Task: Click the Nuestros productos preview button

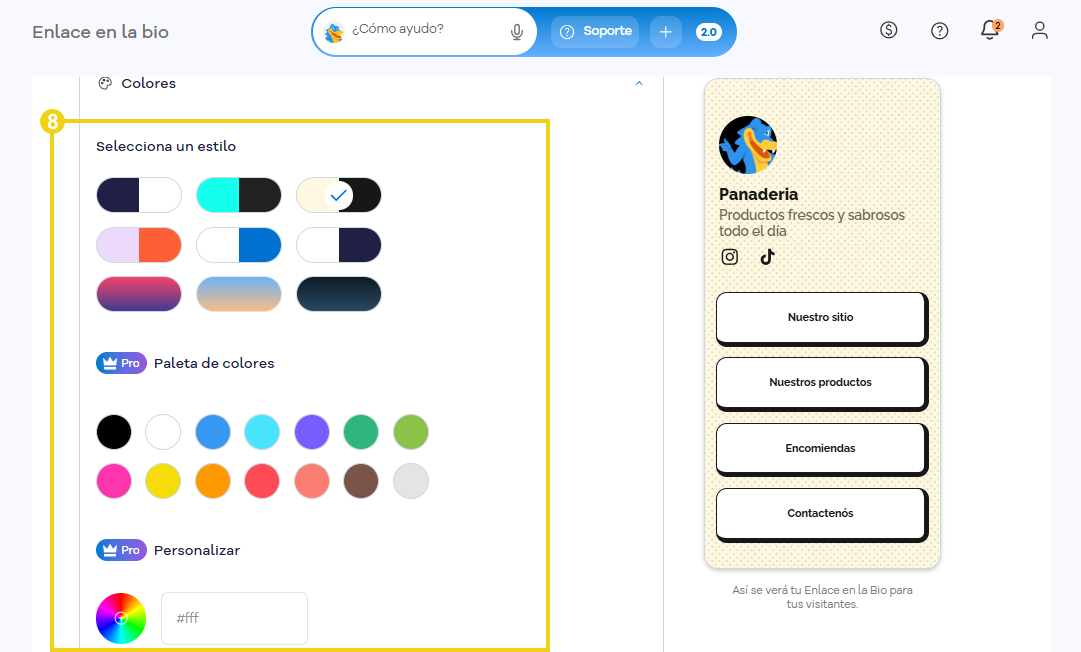Action: coord(822,383)
